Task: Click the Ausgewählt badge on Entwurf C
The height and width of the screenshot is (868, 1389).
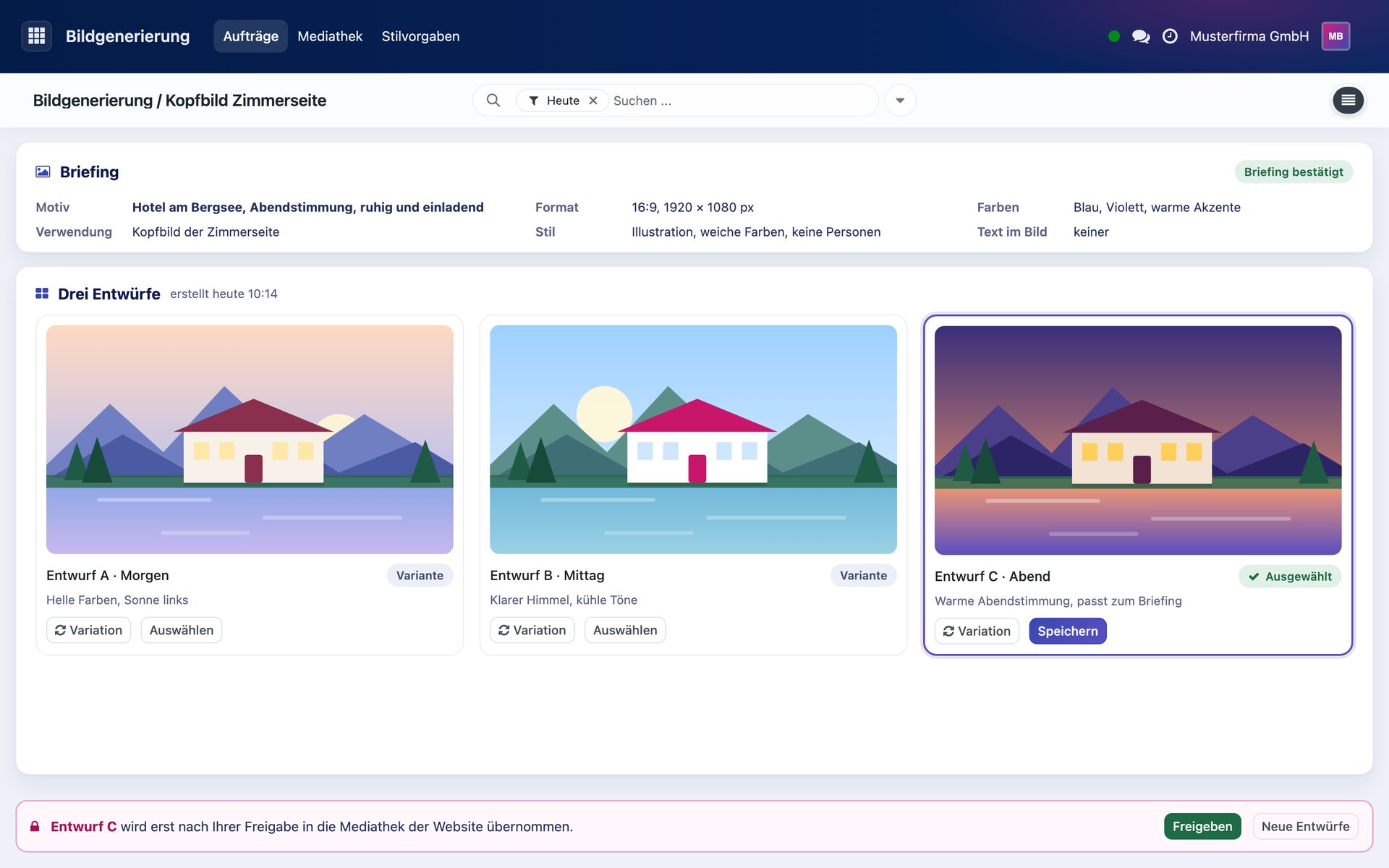Action: tap(1290, 576)
